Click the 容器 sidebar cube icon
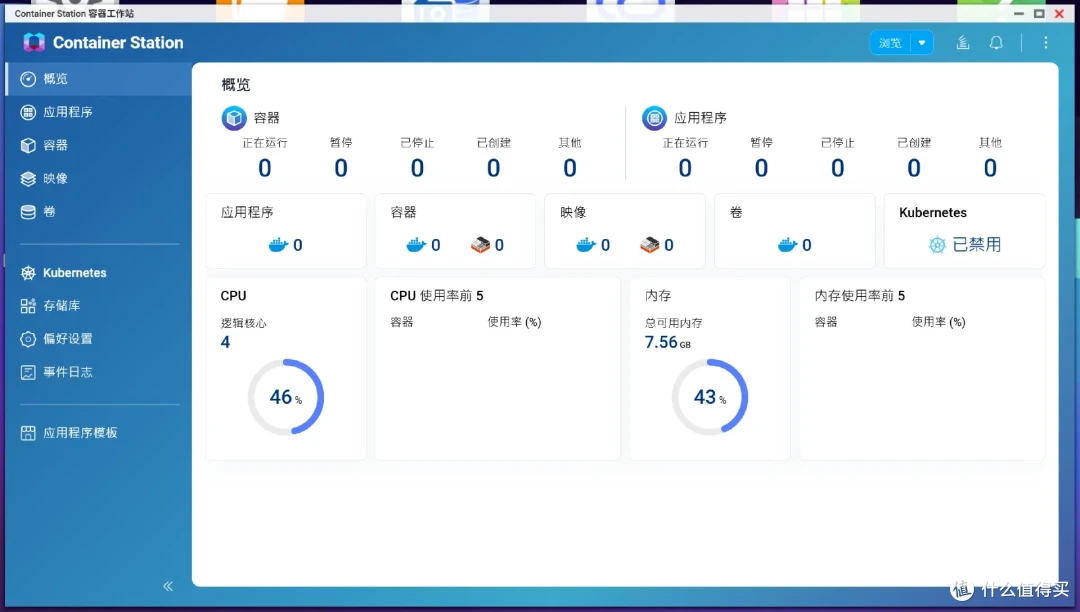Screen dimensions: 1080x612 28,145
